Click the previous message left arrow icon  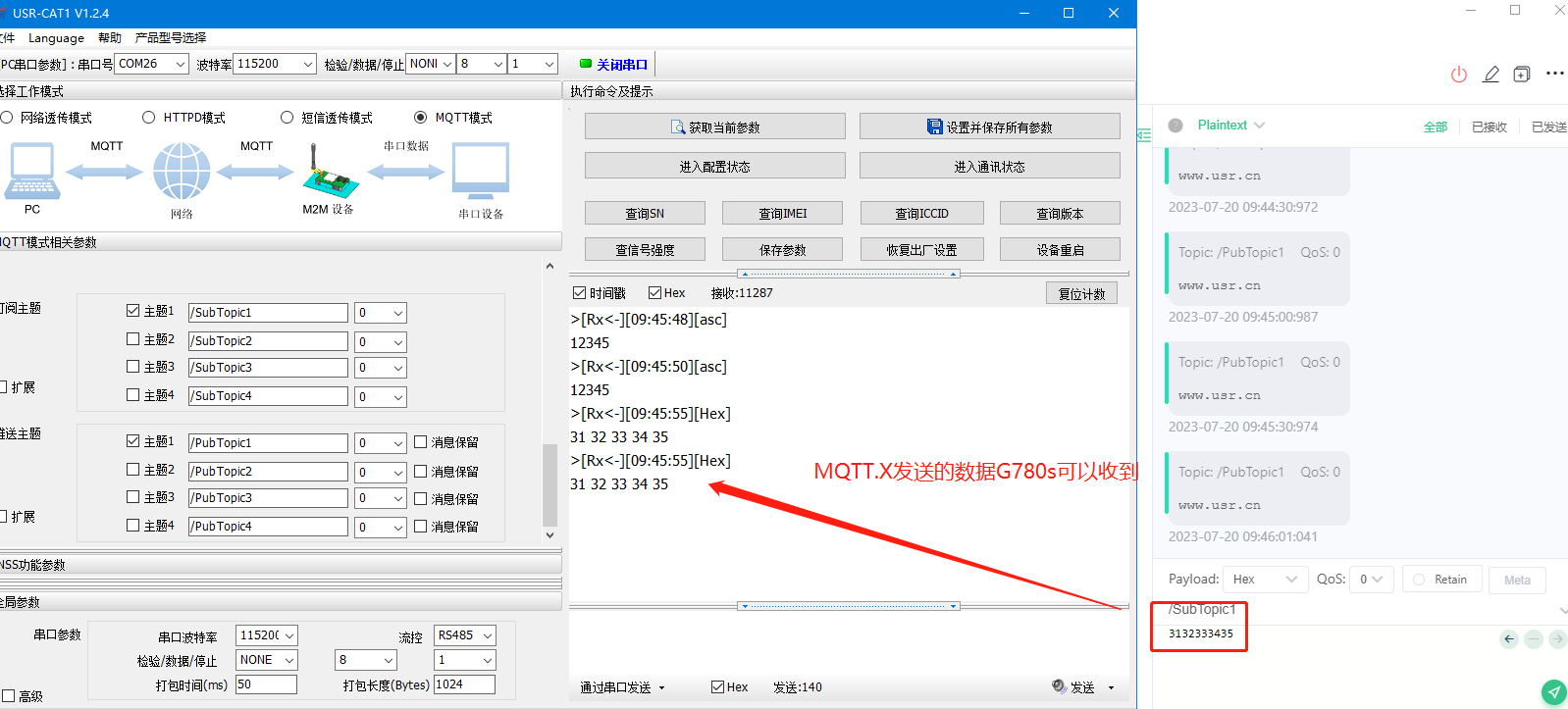[x=1509, y=639]
